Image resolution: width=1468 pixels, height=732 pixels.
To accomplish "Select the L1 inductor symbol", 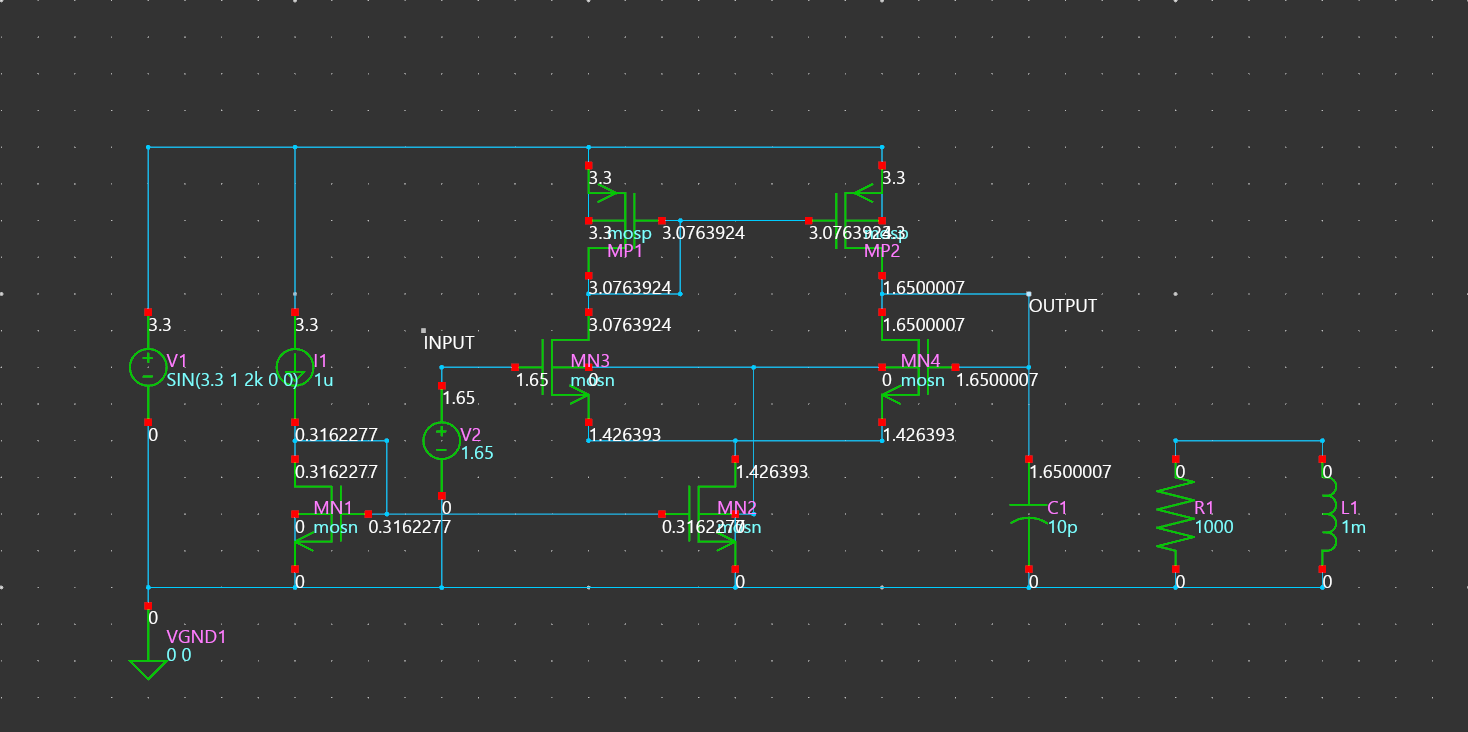I will [1328, 514].
